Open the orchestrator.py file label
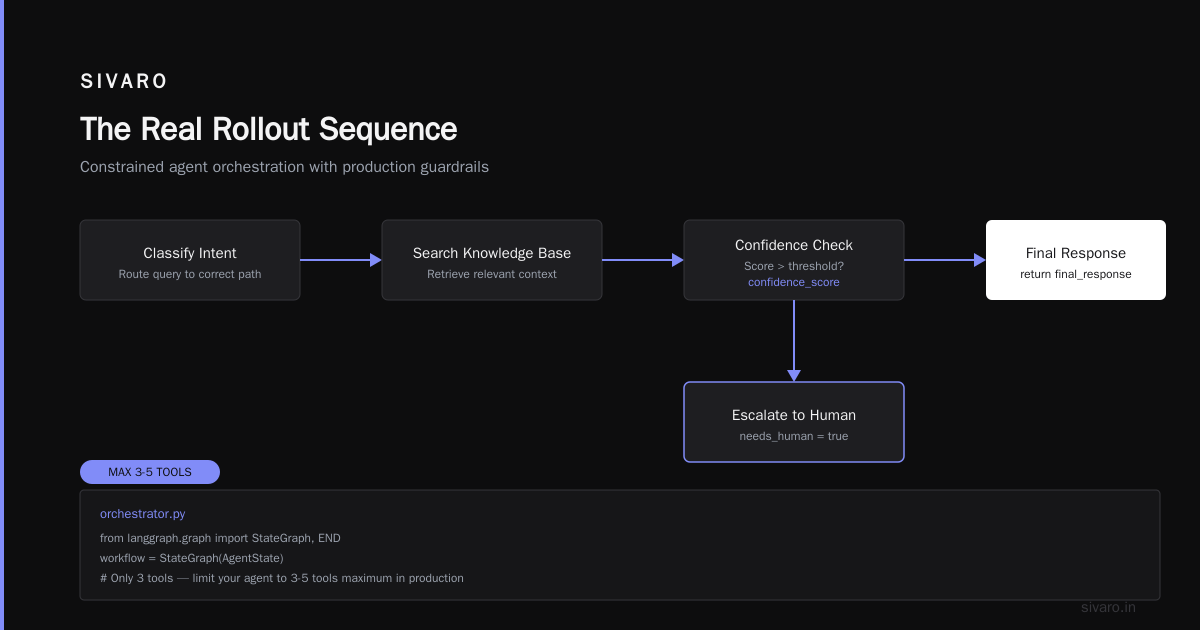 pos(142,514)
